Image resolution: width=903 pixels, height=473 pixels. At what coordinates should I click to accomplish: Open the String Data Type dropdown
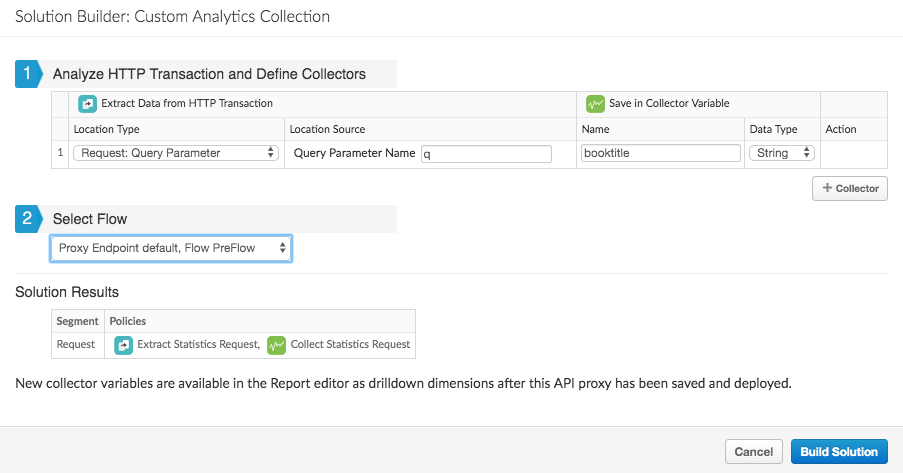tap(781, 153)
